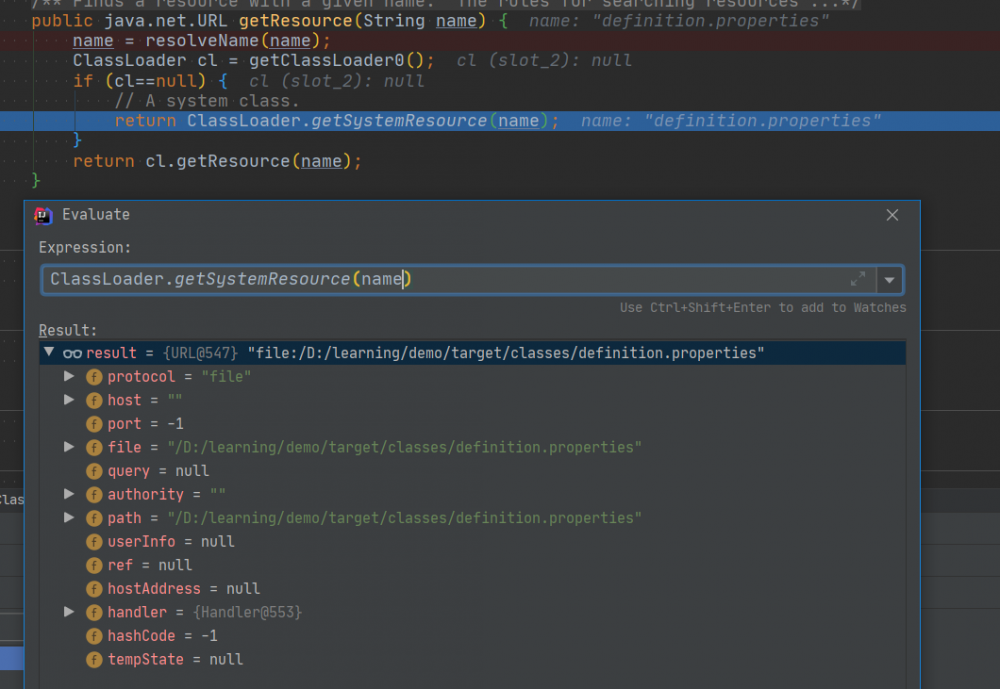The image size is (1000, 689).
Task: Click the Evaluate dialog debugger icon
Action: (42, 215)
